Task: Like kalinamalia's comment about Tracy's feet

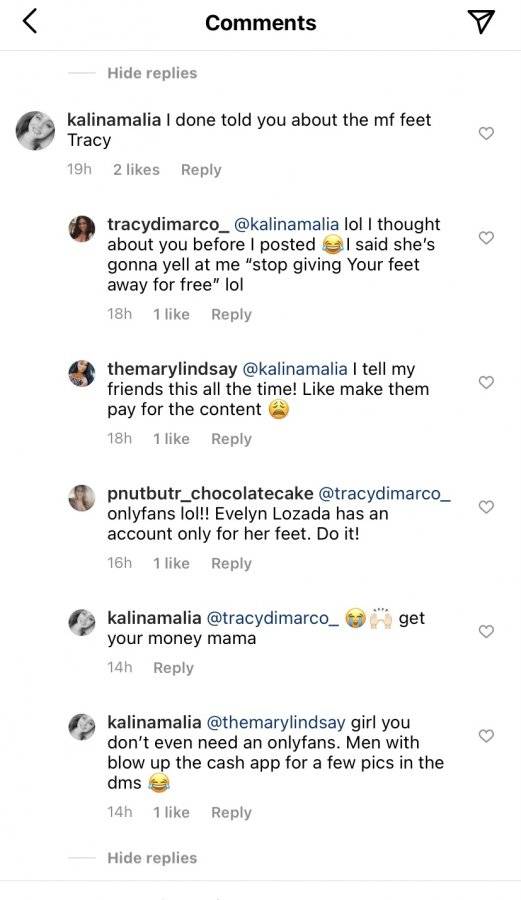Action: [x=486, y=133]
